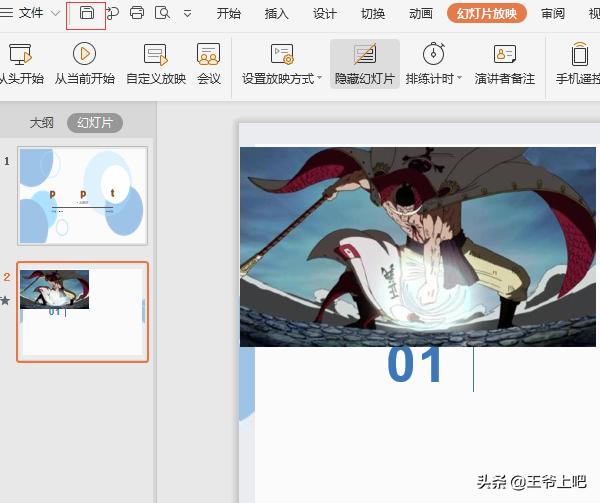Click the Save icon in quick toolbar
This screenshot has height=503, width=600.
(86, 14)
